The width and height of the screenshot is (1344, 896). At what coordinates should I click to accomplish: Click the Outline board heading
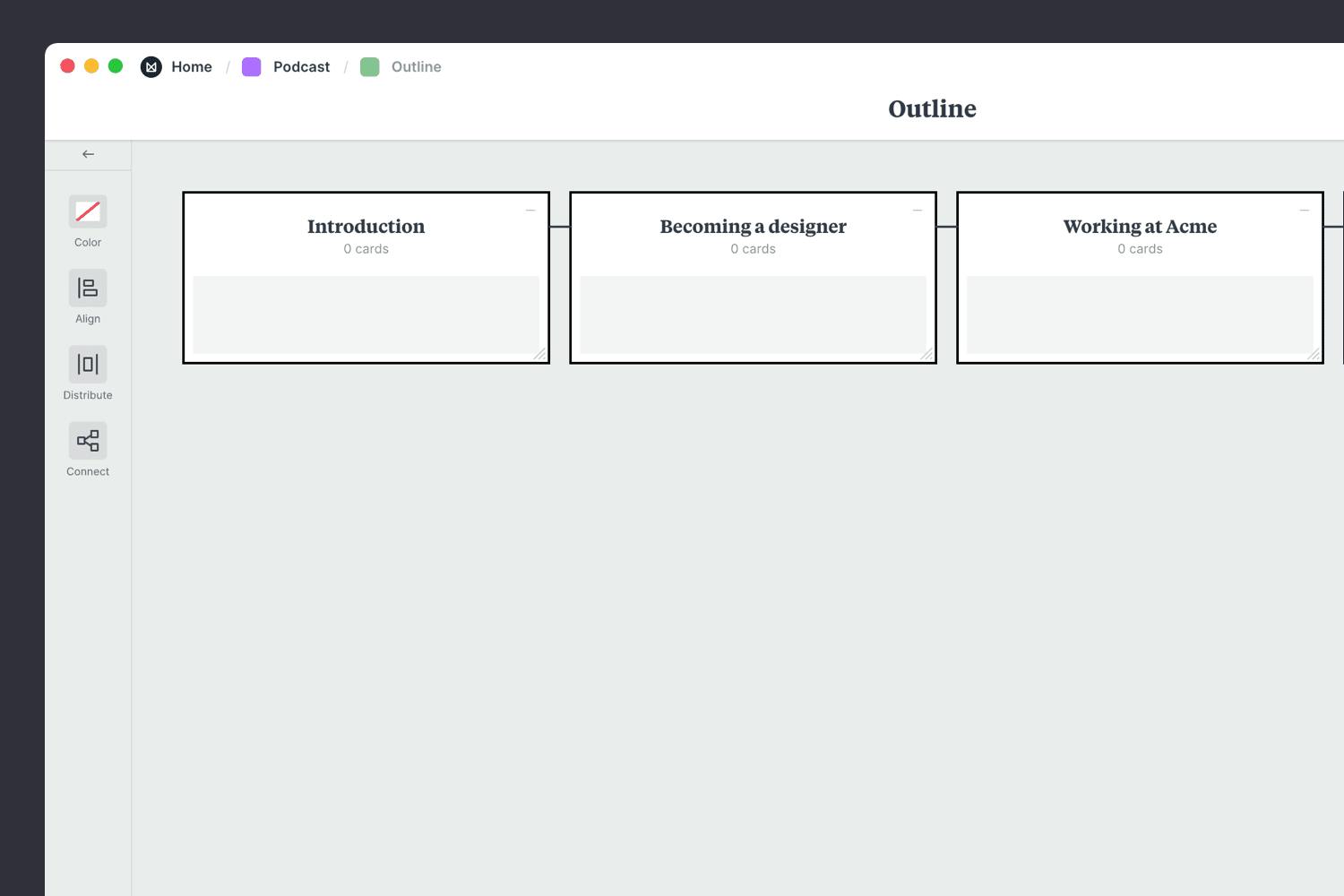click(x=932, y=109)
